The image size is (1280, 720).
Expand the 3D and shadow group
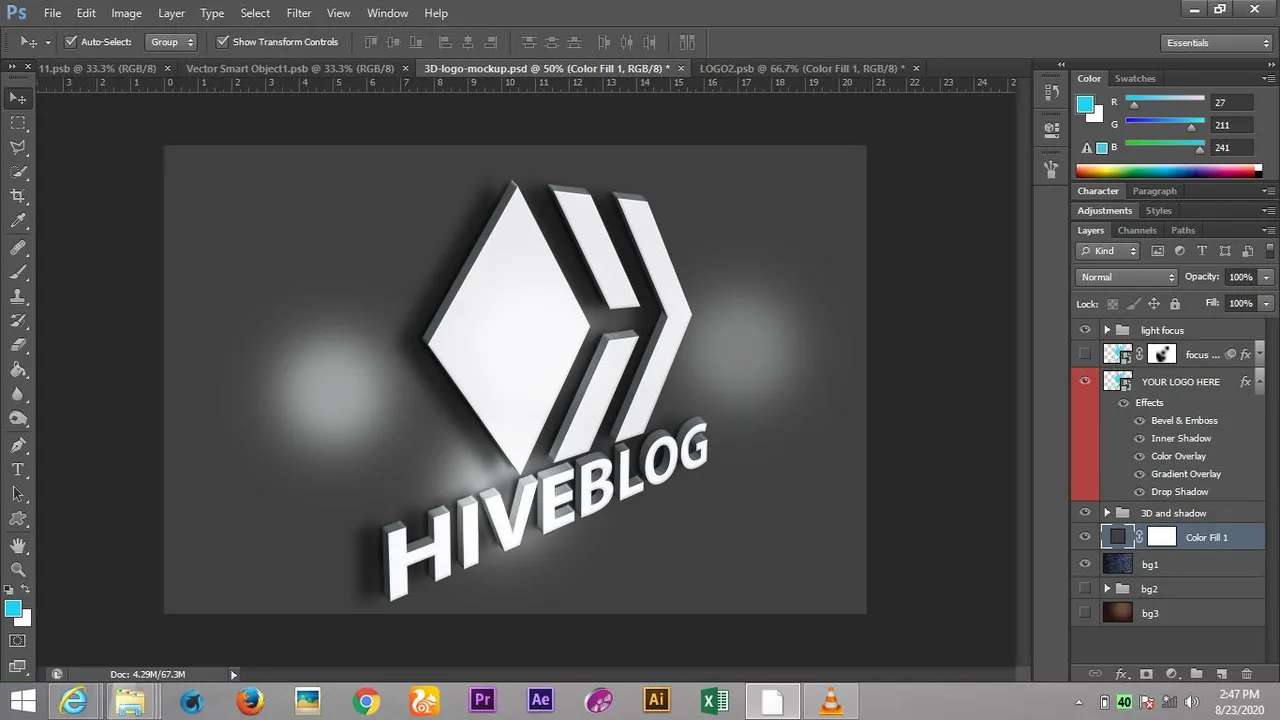pyautogui.click(x=1106, y=513)
